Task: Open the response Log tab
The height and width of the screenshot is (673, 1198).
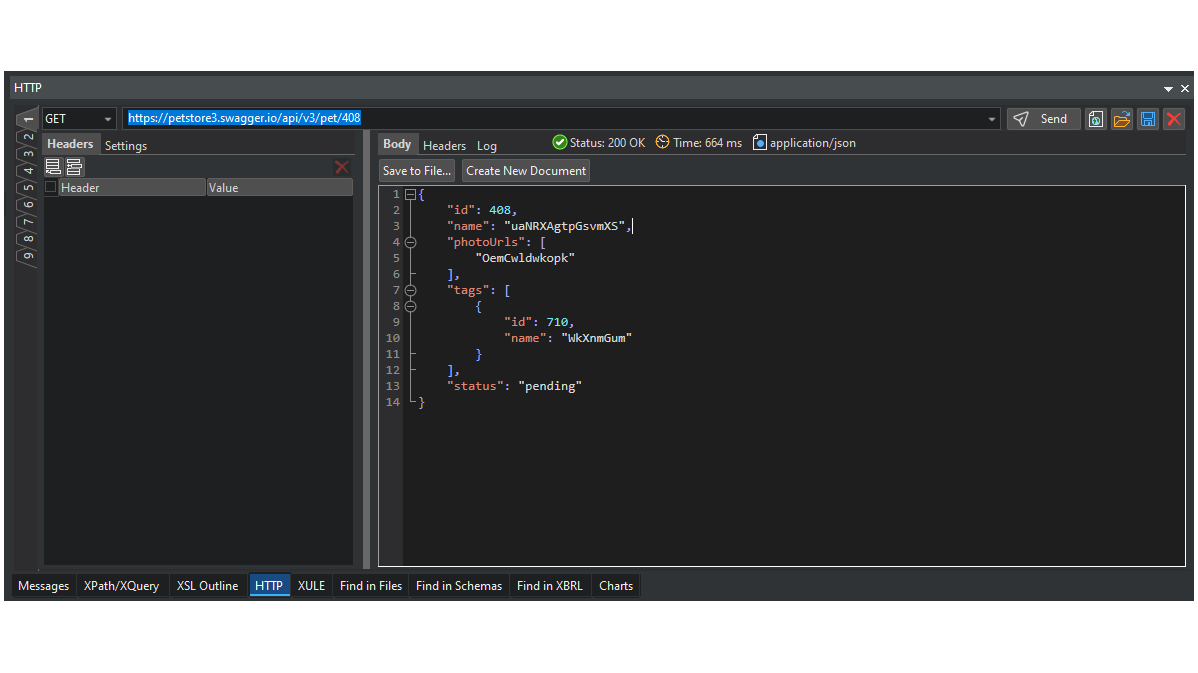Action: point(486,146)
